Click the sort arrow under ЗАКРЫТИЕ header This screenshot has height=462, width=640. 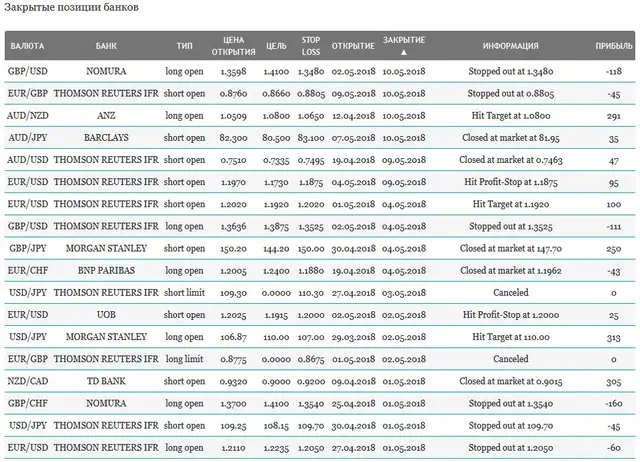coord(404,52)
